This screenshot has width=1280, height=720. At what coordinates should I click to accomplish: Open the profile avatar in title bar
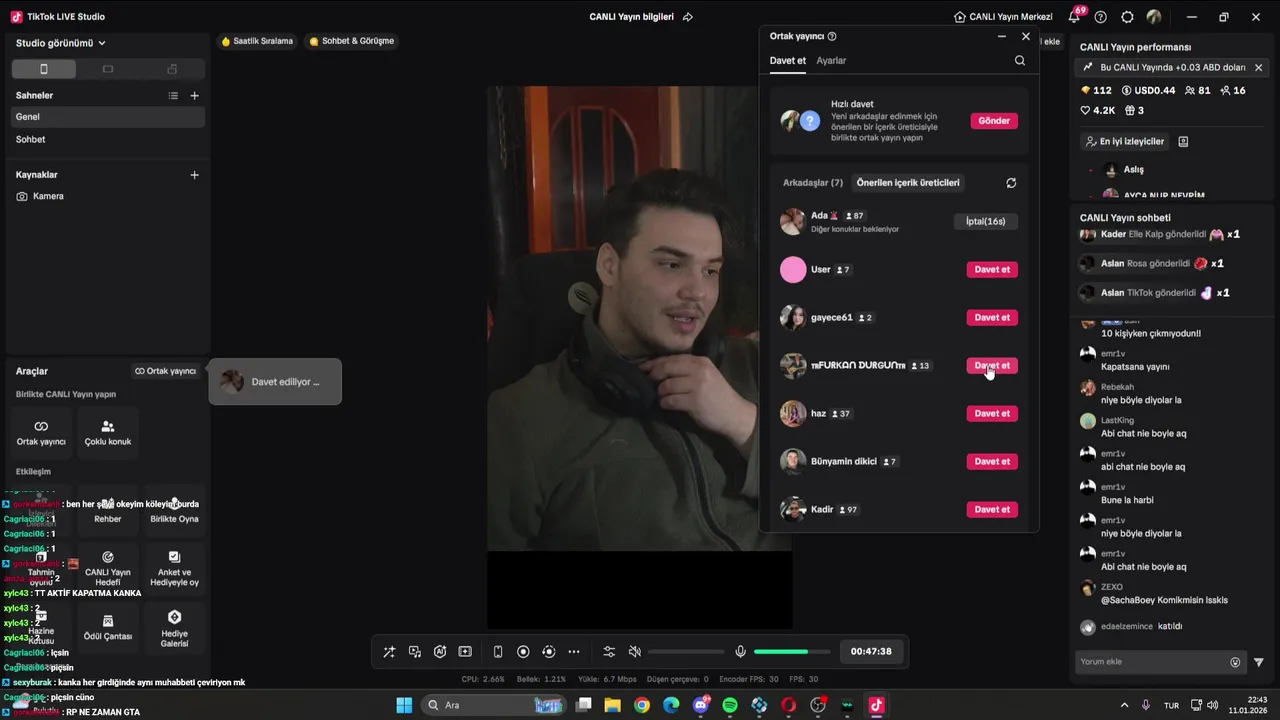(x=1154, y=17)
